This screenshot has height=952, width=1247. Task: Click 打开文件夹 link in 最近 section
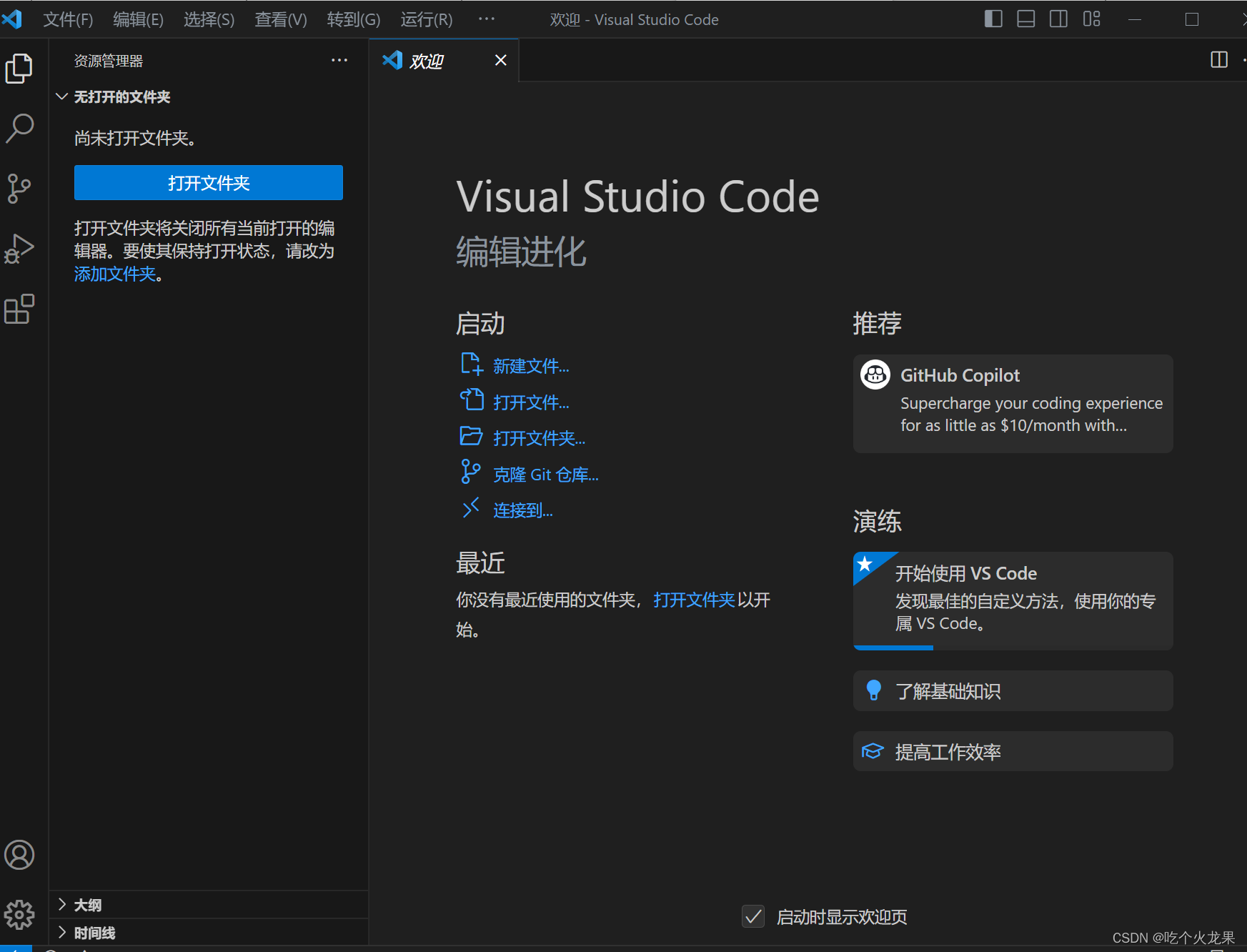coord(694,600)
